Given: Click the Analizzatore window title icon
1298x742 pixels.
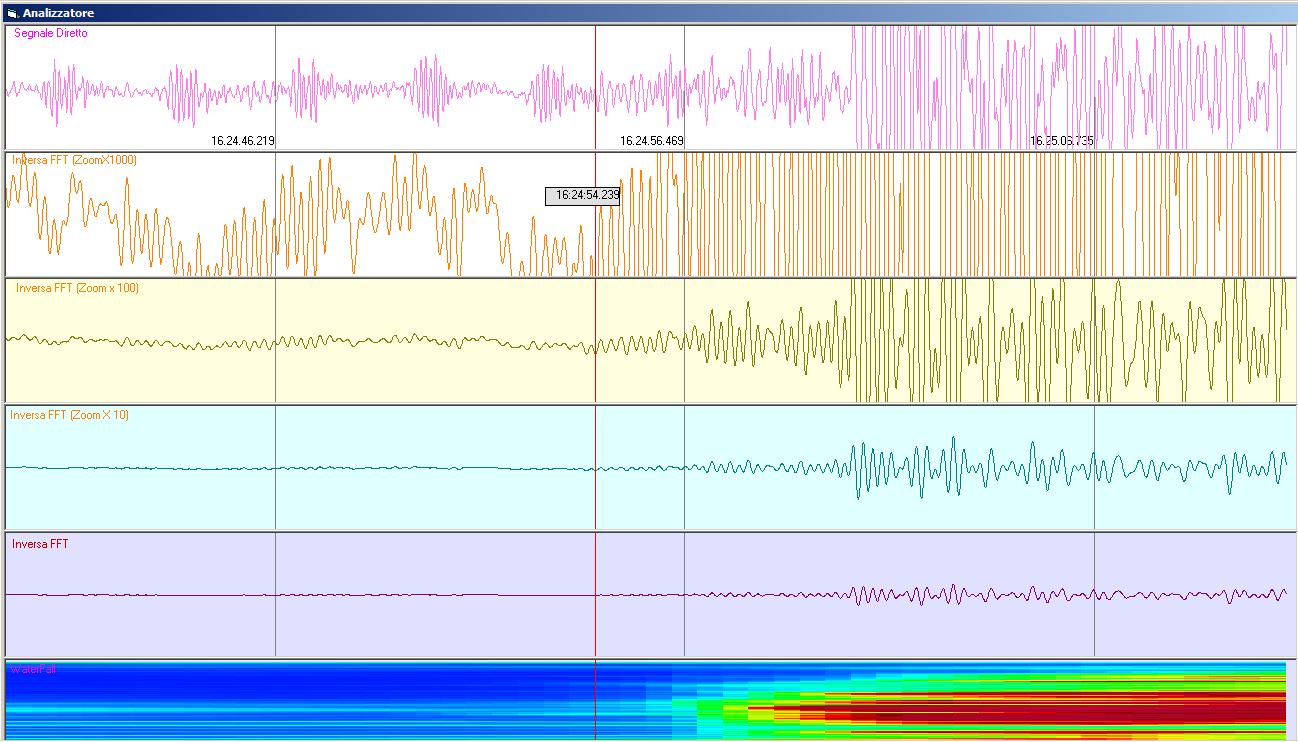Looking at the screenshot, I should (12, 13).
